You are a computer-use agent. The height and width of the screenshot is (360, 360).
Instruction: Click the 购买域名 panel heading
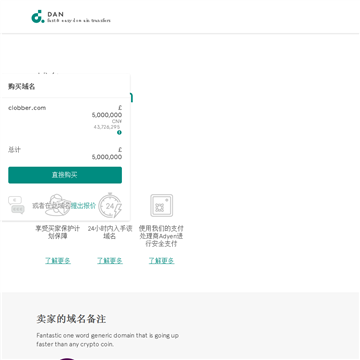coord(22,87)
